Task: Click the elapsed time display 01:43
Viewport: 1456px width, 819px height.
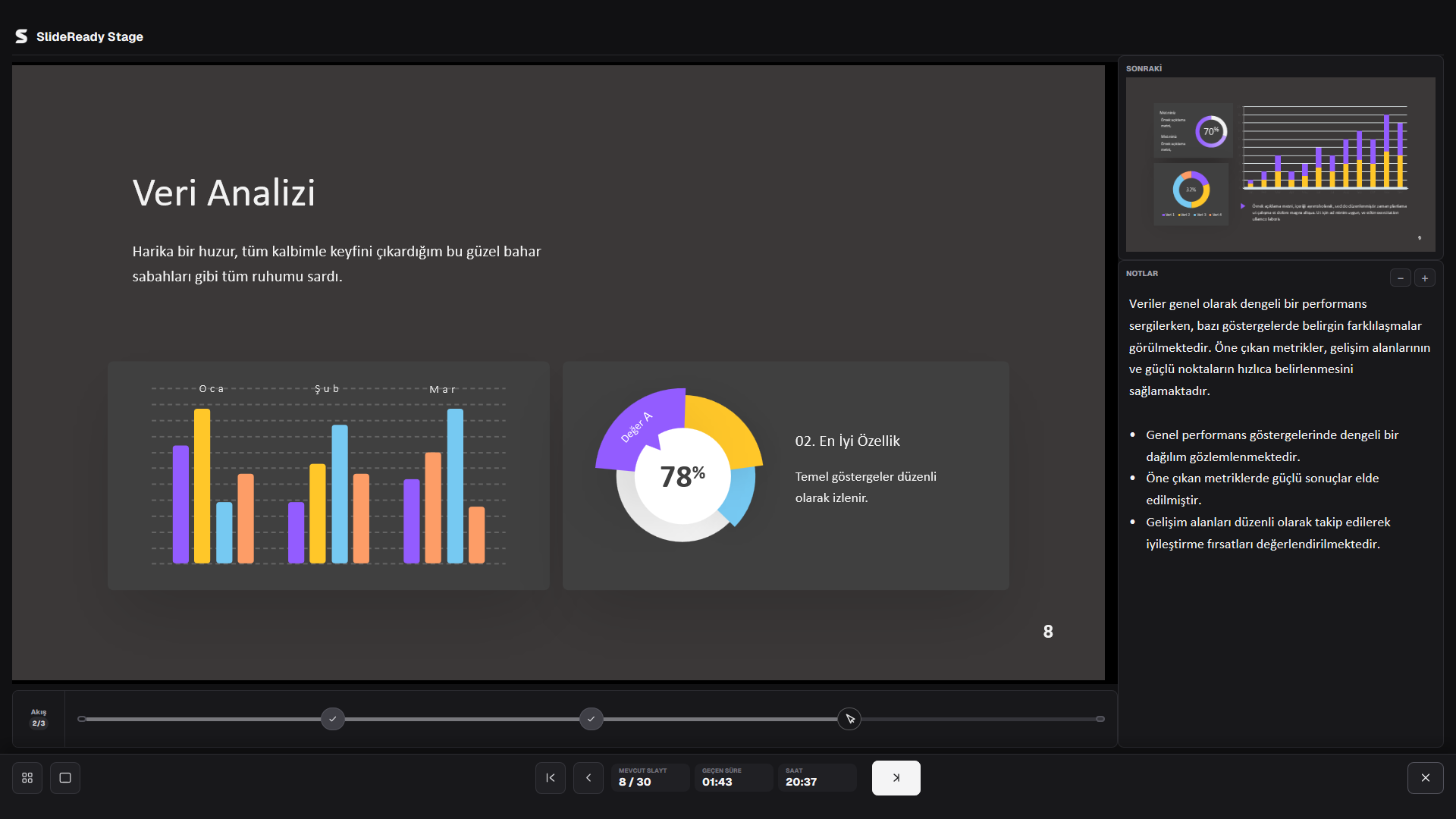Action: [x=733, y=778]
